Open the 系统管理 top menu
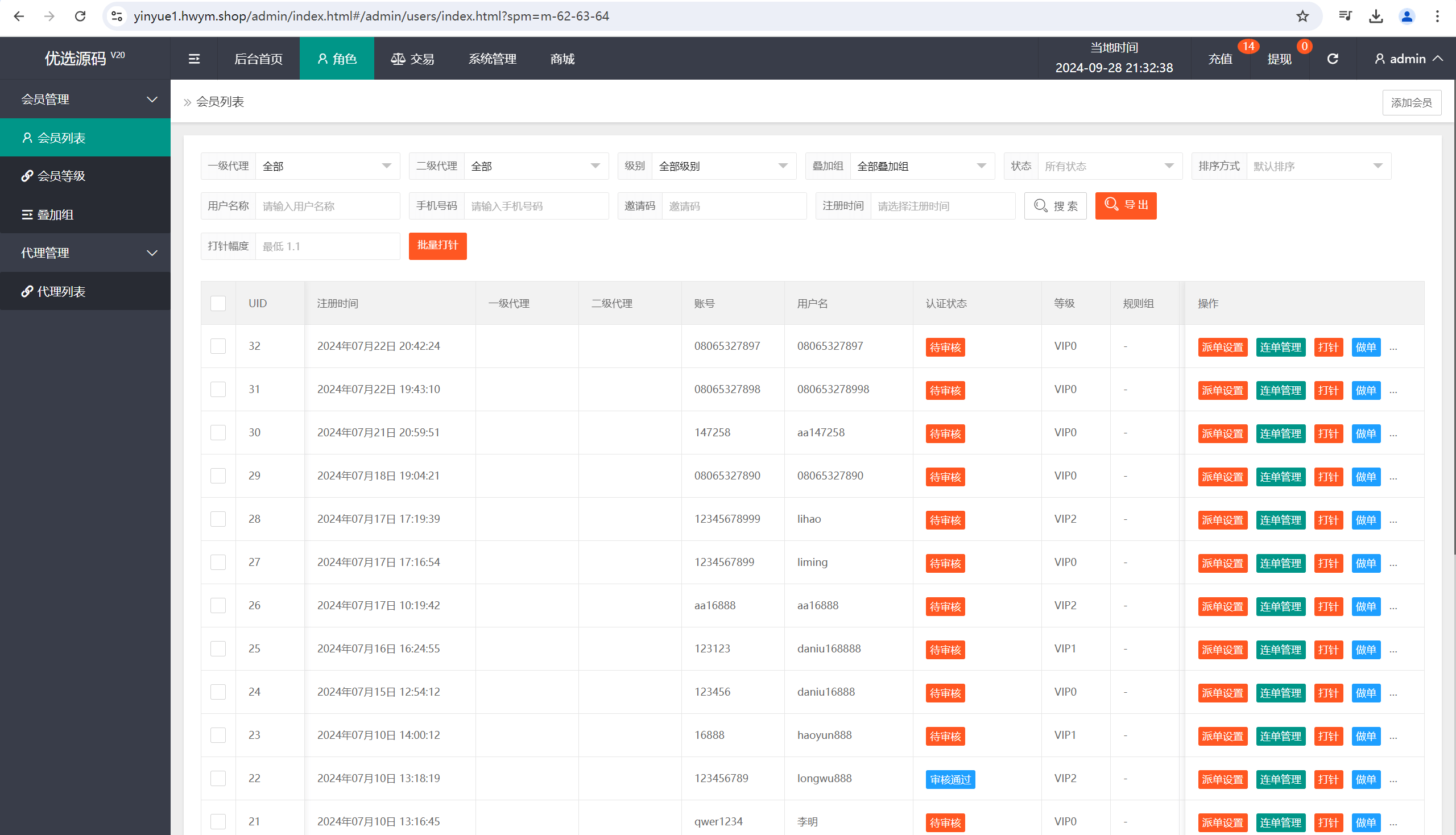The width and height of the screenshot is (1456, 835). pos(492,59)
